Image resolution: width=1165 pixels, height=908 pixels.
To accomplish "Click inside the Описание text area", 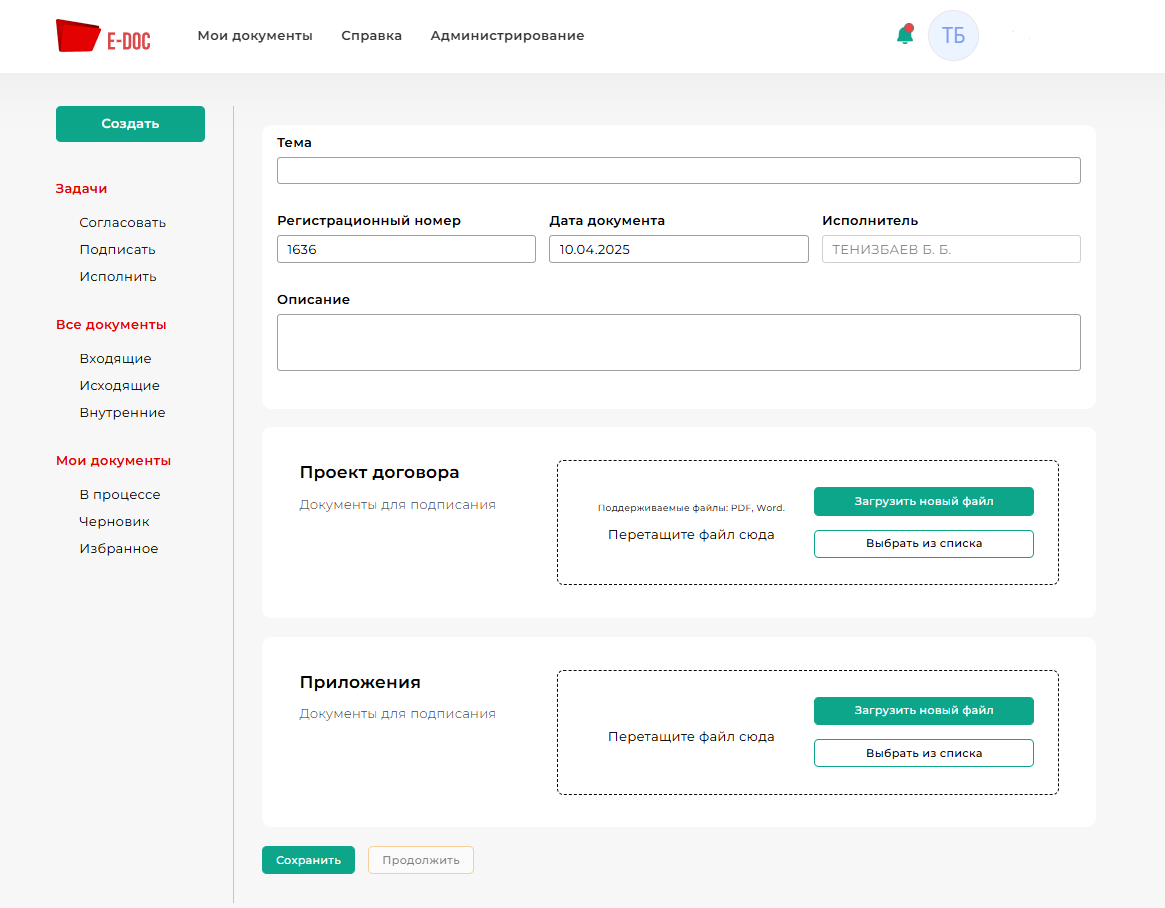I will coord(678,343).
